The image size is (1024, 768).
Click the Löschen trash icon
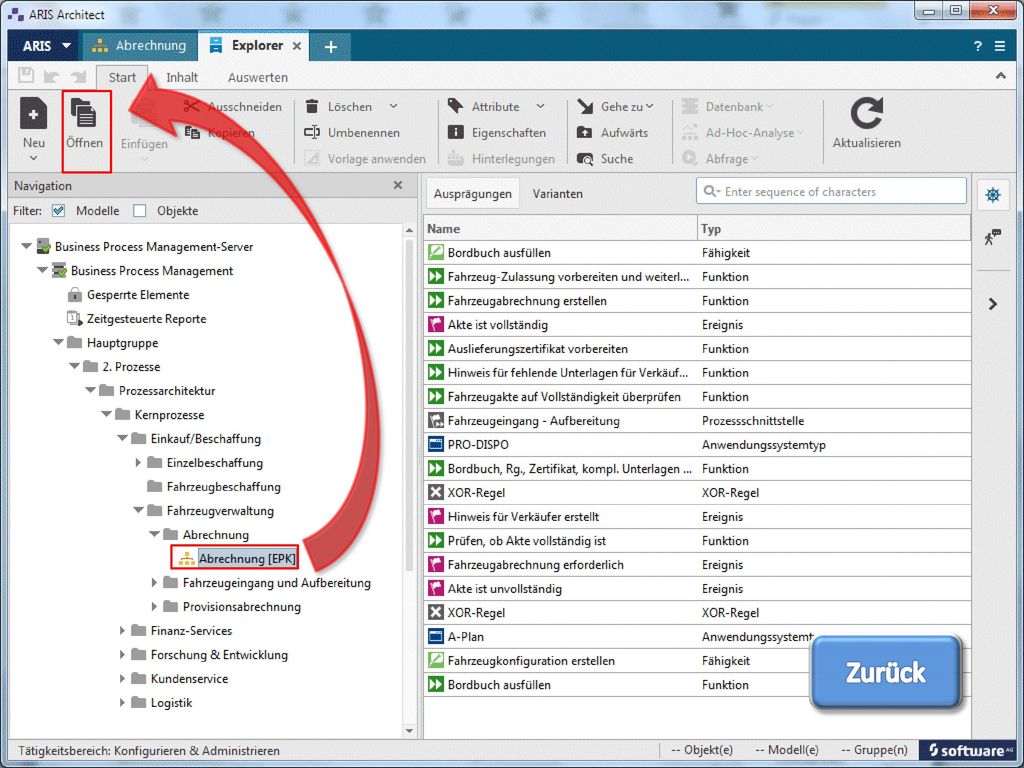coord(312,106)
